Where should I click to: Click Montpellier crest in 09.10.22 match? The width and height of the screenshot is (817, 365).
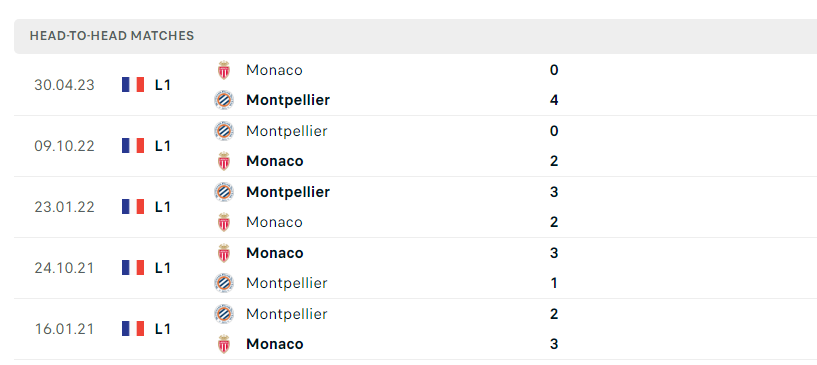(224, 131)
